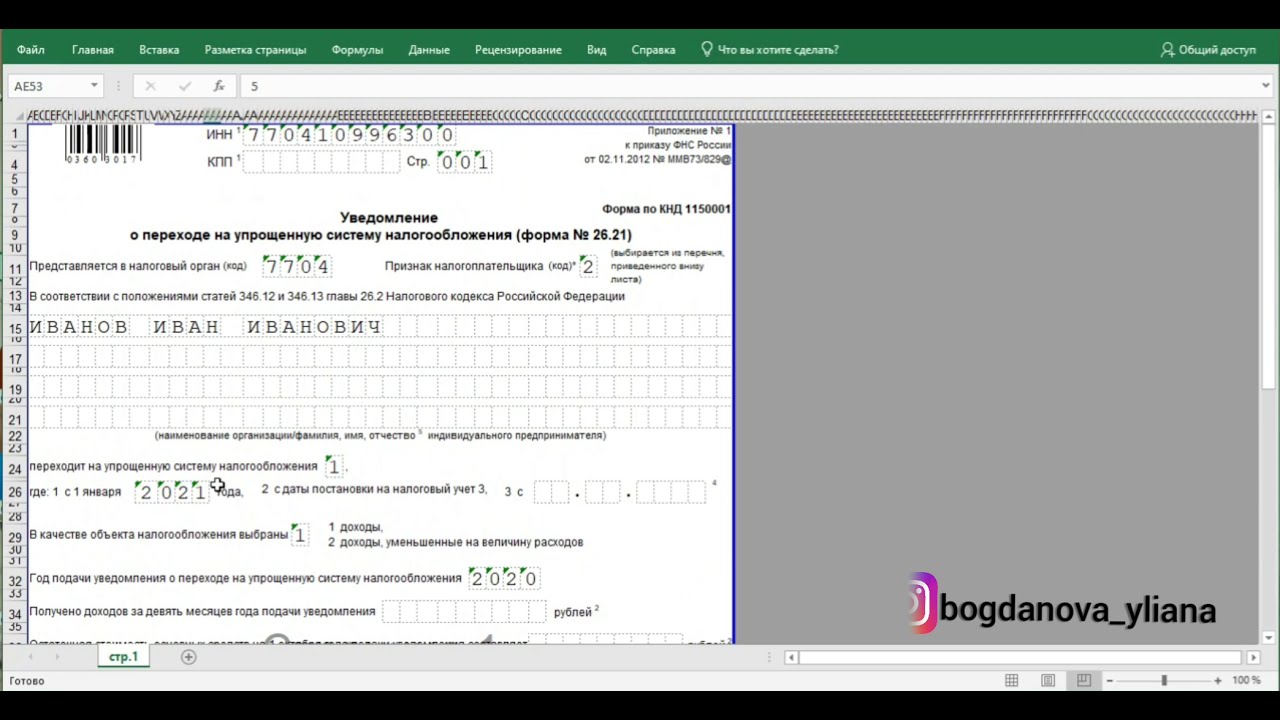Switch to Разметка страницы tab
This screenshot has height=720, width=1280.
click(x=255, y=49)
